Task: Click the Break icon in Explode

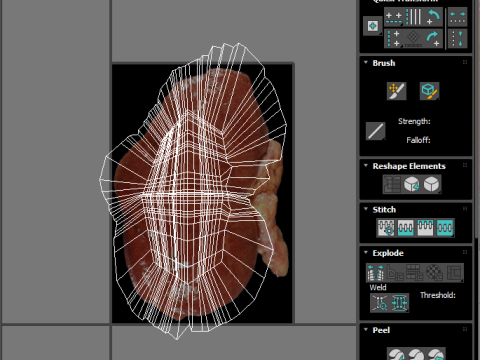Action: coord(376,272)
